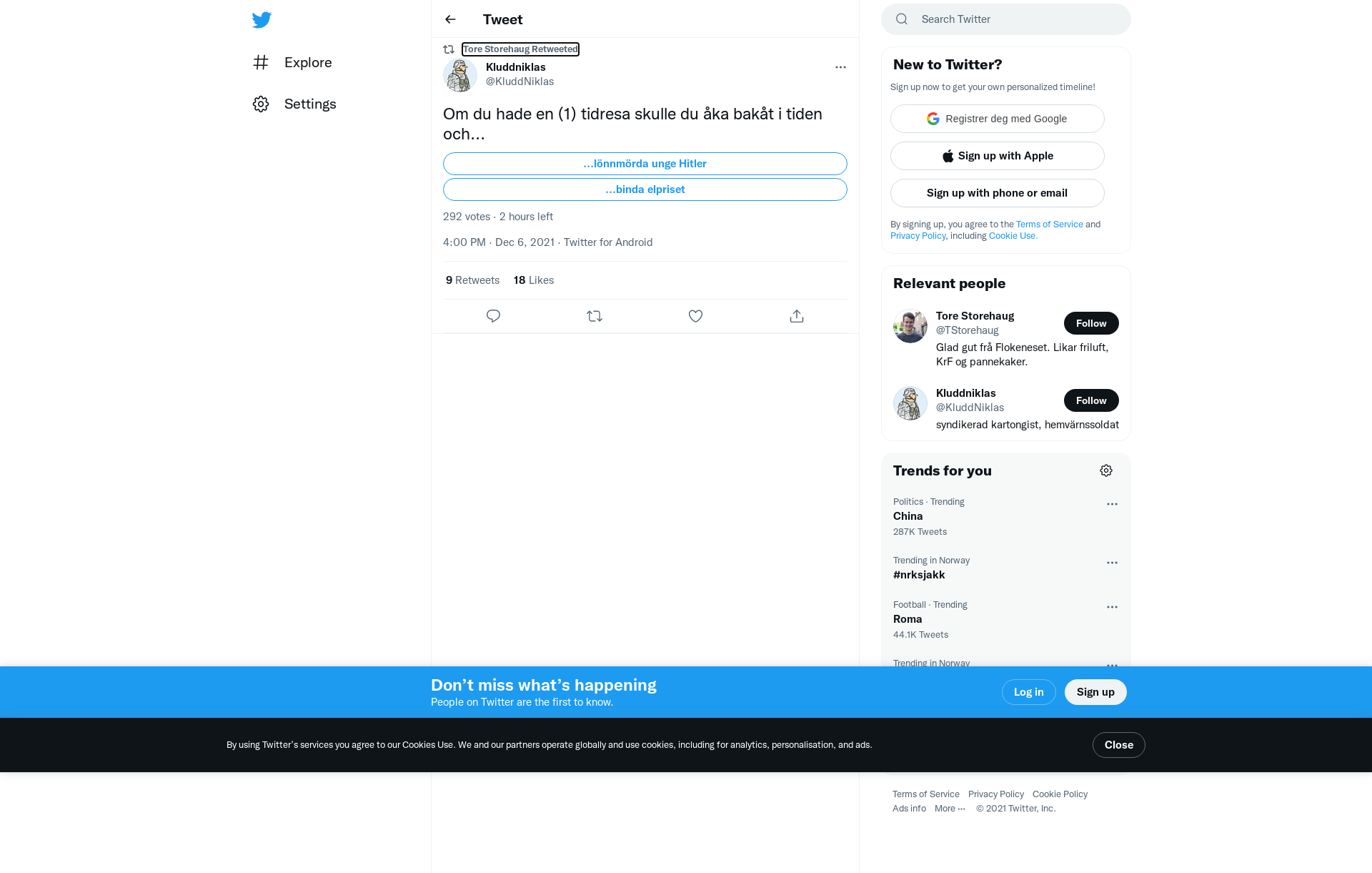Open Terms of Service link in signup box
Image resolution: width=1372 pixels, height=873 pixels.
(x=1049, y=225)
